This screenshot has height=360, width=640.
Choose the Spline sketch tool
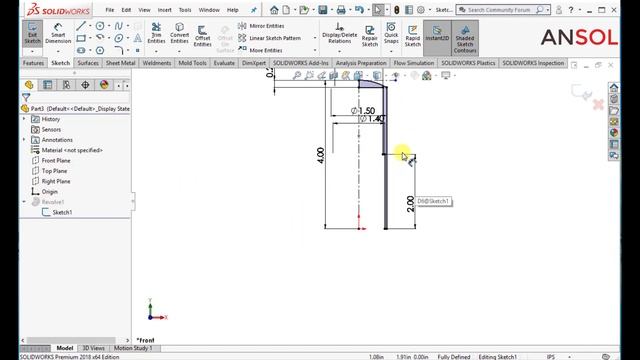(118, 26)
